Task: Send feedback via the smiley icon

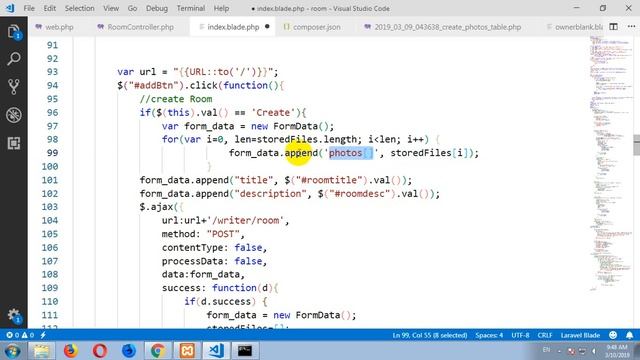Action: pyautogui.click(x=613, y=335)
